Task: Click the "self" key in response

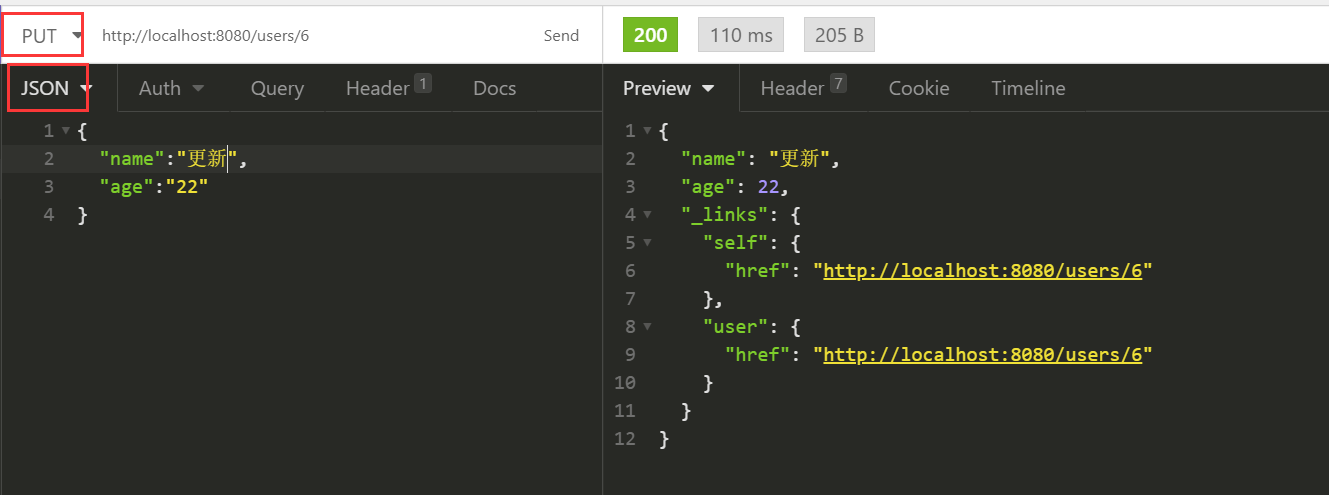Action: [736, 243]
